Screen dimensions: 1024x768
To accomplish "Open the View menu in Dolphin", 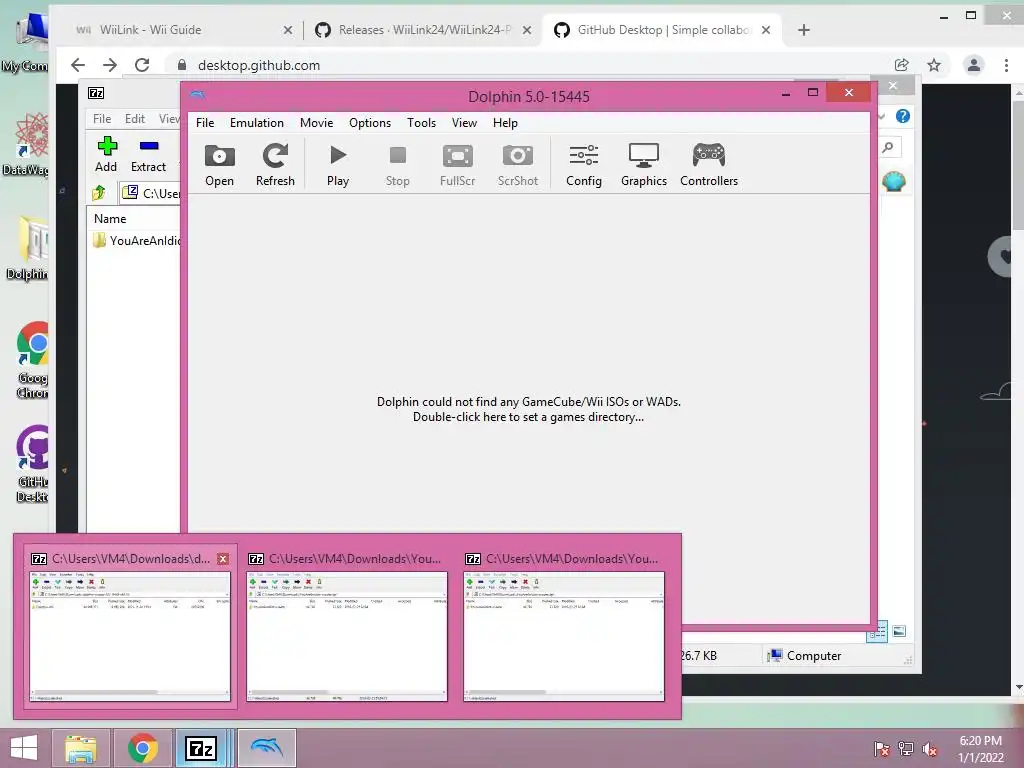I will [464, 123].
